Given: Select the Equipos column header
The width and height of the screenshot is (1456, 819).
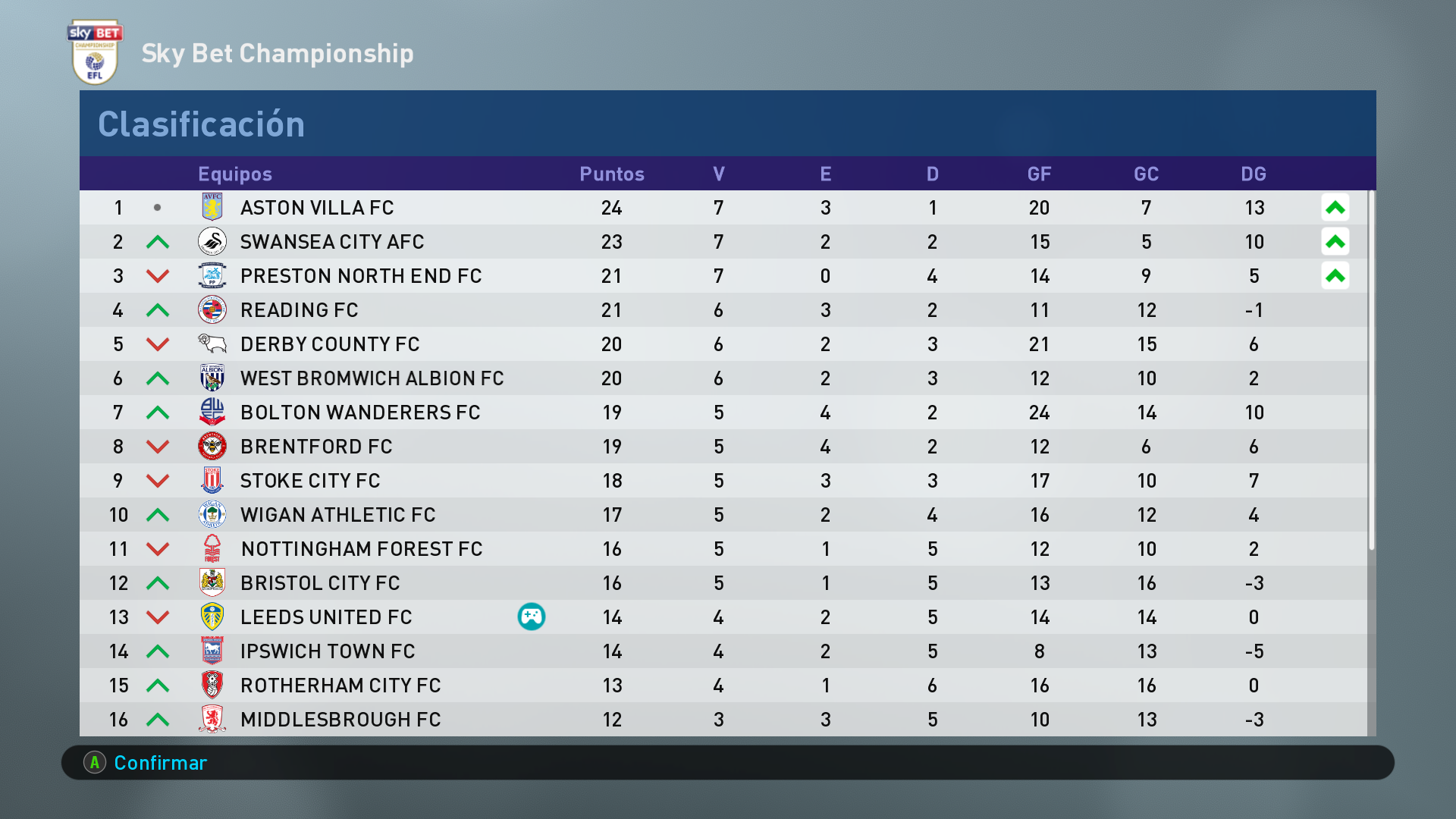Looking at the screenshot, I should [234, 174].
